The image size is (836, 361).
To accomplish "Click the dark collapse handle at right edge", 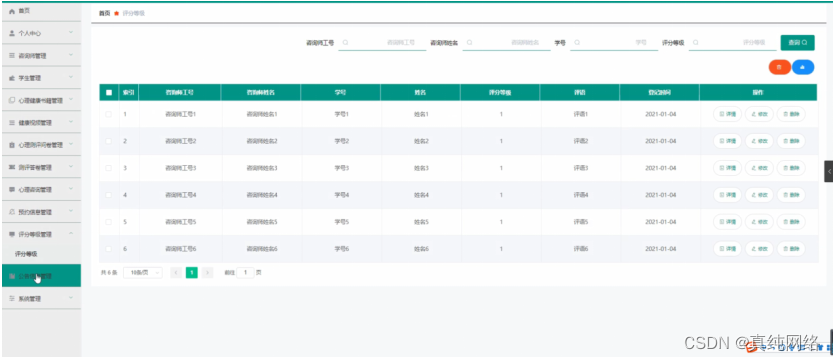I will 829,171.
